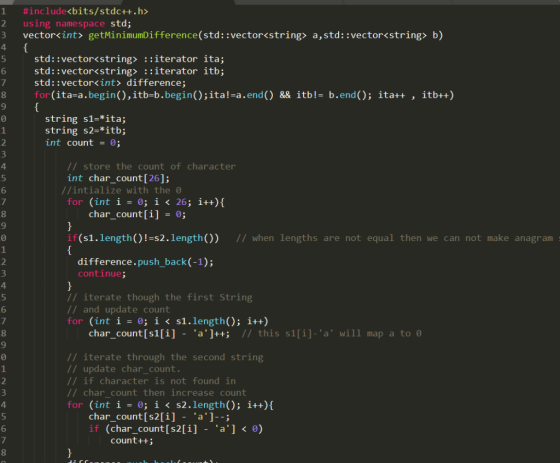Click the 'char_count[s1[i] - 'a']++;' statement
This screenshot has height=463, width=560.
click(x=159, y=333)
